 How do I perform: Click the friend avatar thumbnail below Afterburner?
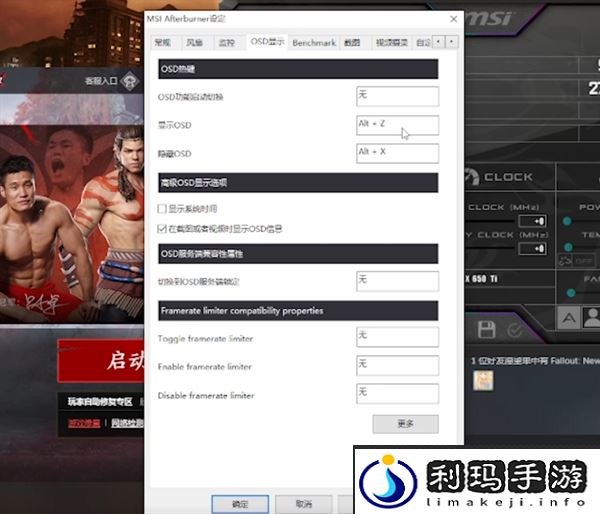click(483, 380)
